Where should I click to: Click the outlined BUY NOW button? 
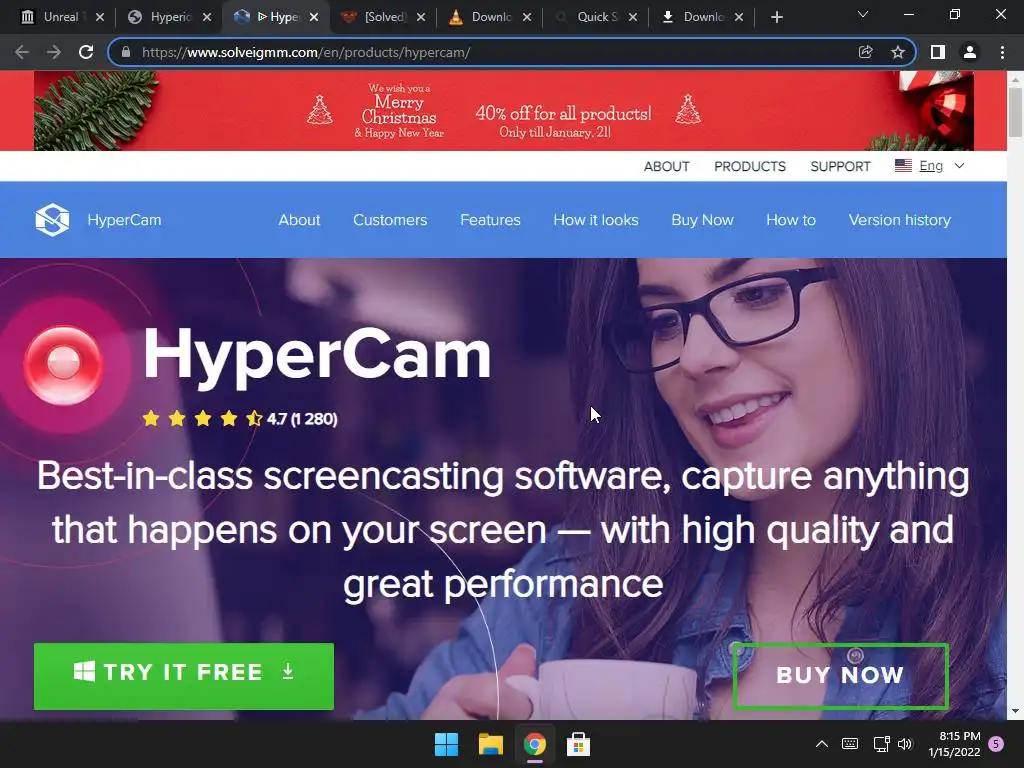(840, 676)
